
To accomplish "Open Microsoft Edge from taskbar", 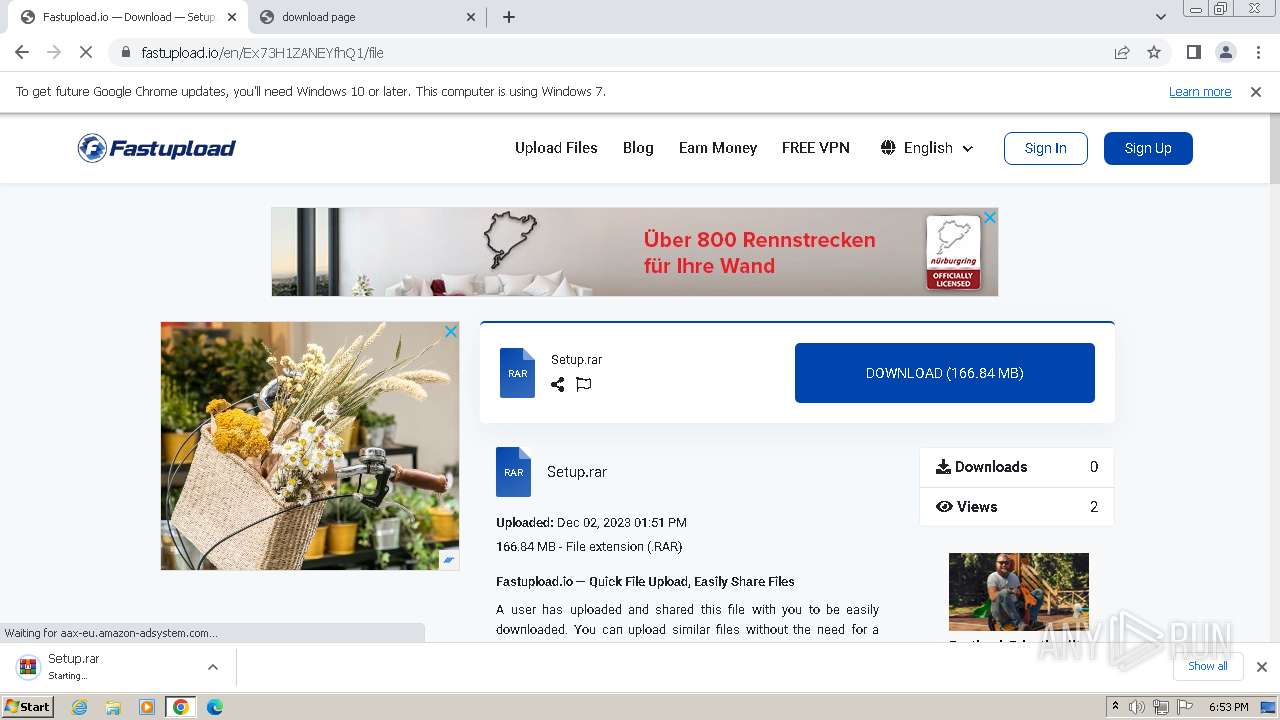I will tap(214, 707).
